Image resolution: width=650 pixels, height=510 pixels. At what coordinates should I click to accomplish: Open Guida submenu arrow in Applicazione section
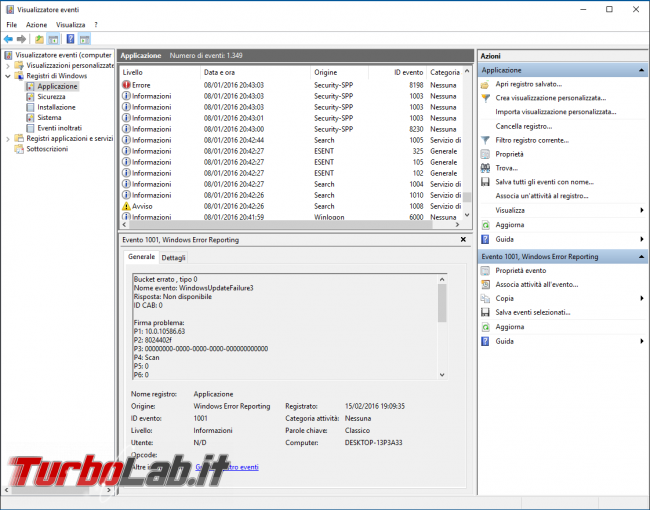point(641,239)
